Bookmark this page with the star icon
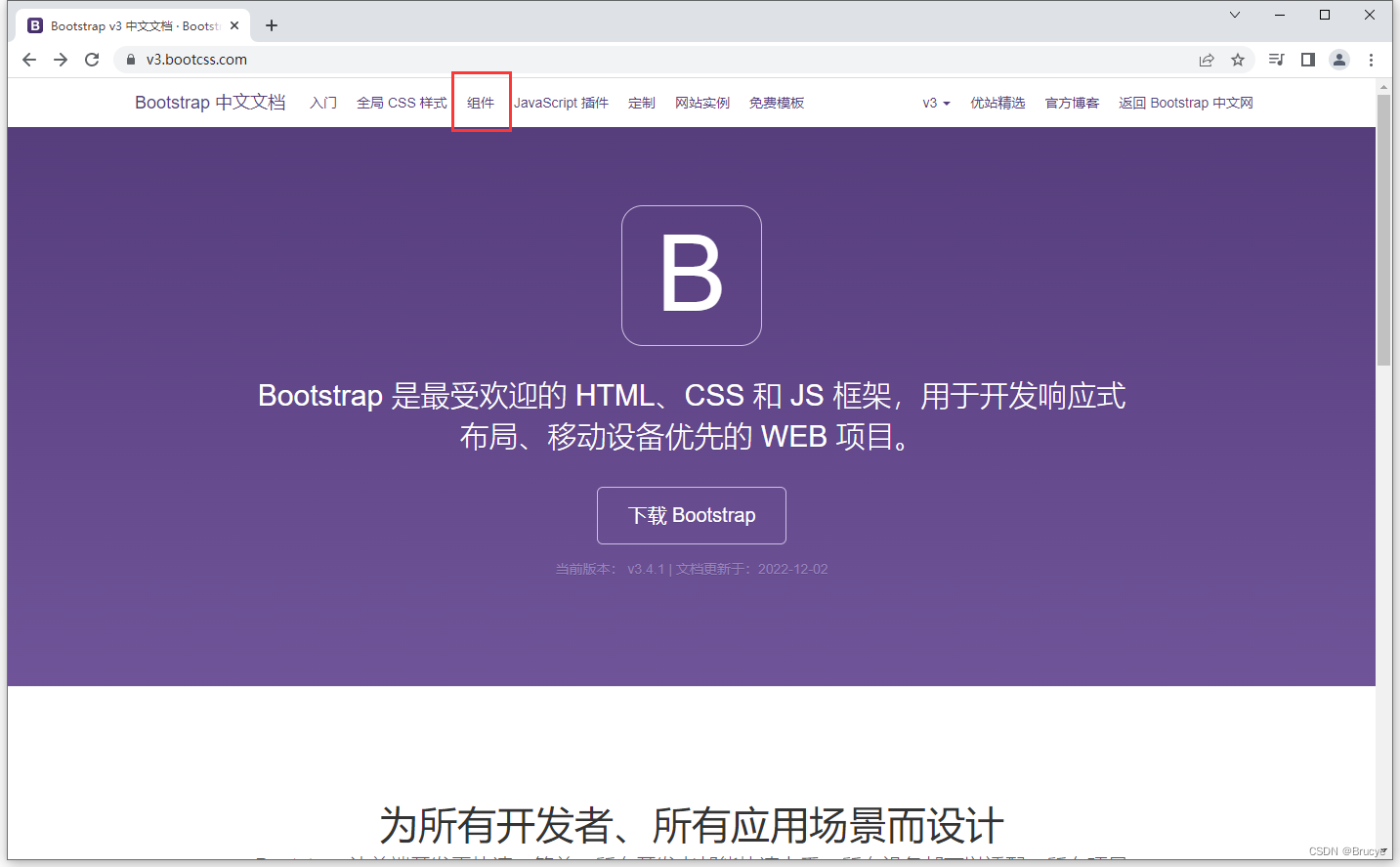The height and width of the screenshot is (867, 1400). (x=1238, y=60)
